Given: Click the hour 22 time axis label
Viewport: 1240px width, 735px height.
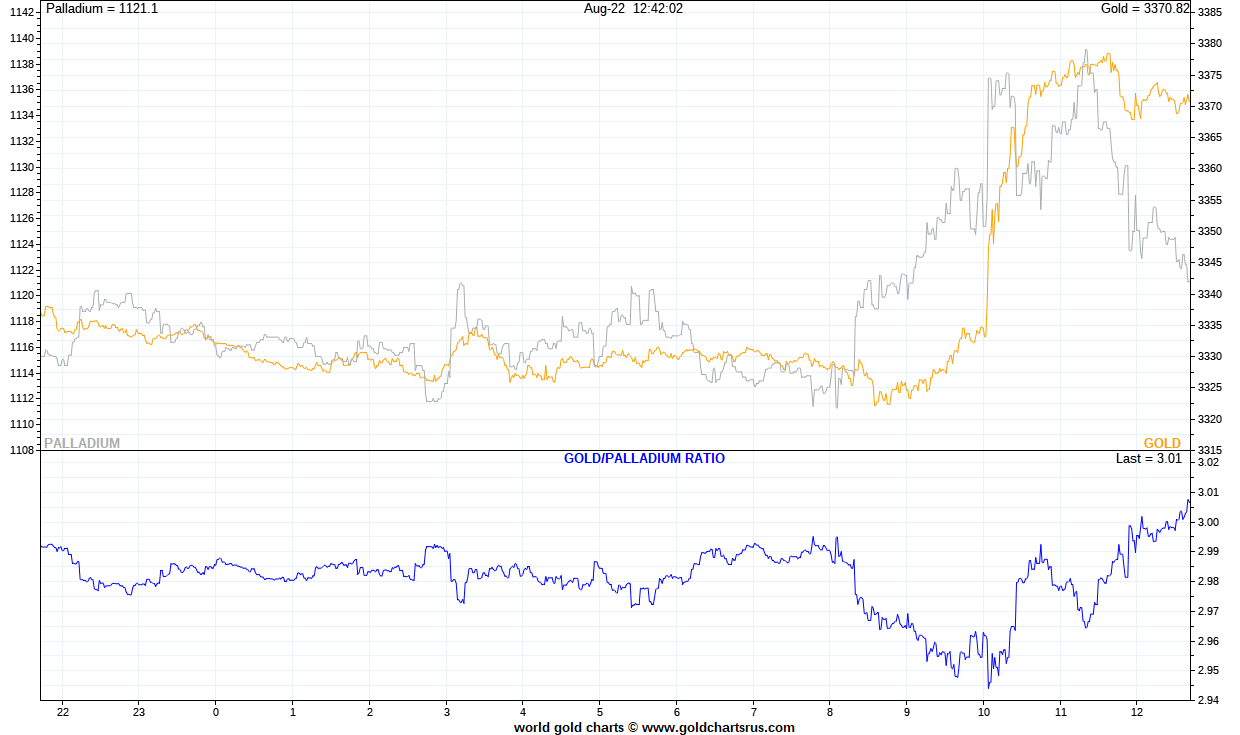Looking at the screenshot, I should [63, 712].
